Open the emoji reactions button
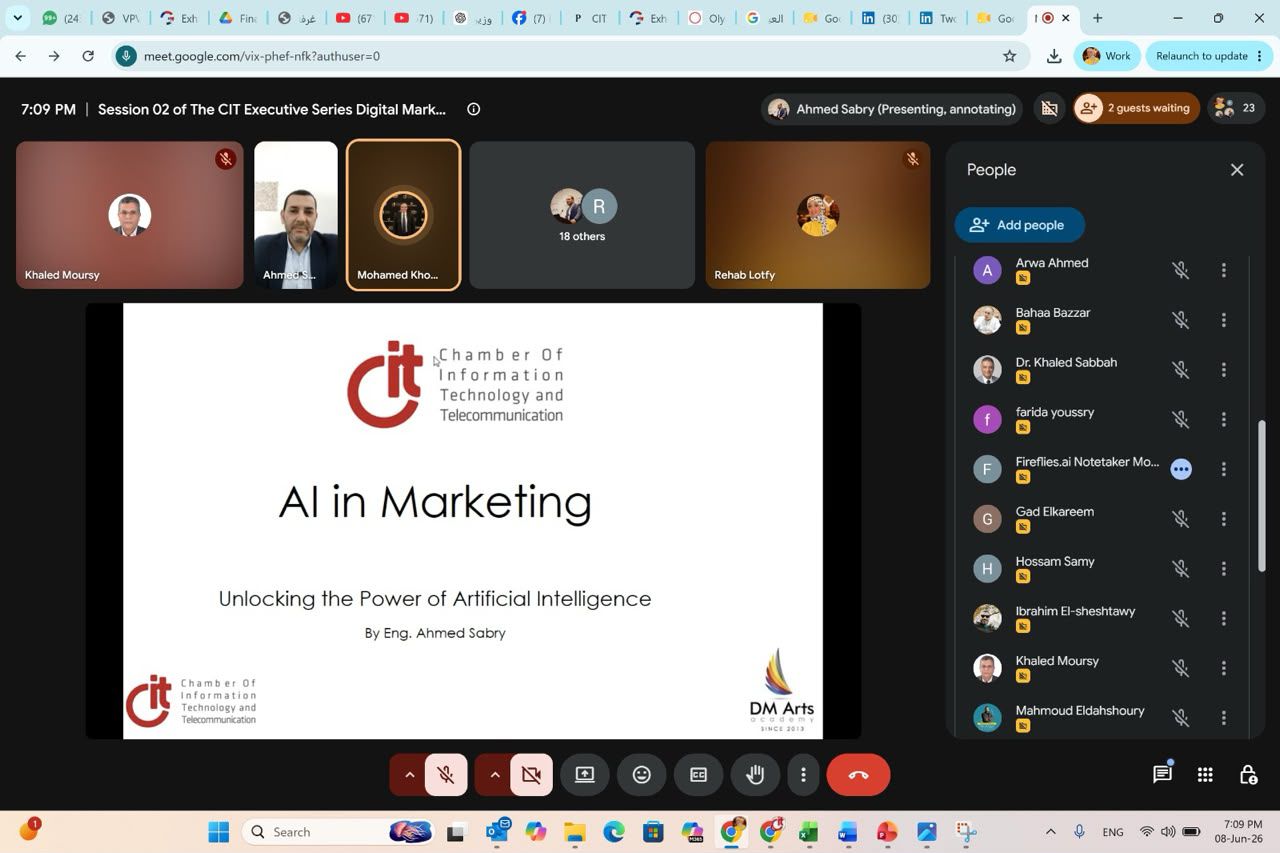1280x853 pixels. tap(642, 775)
